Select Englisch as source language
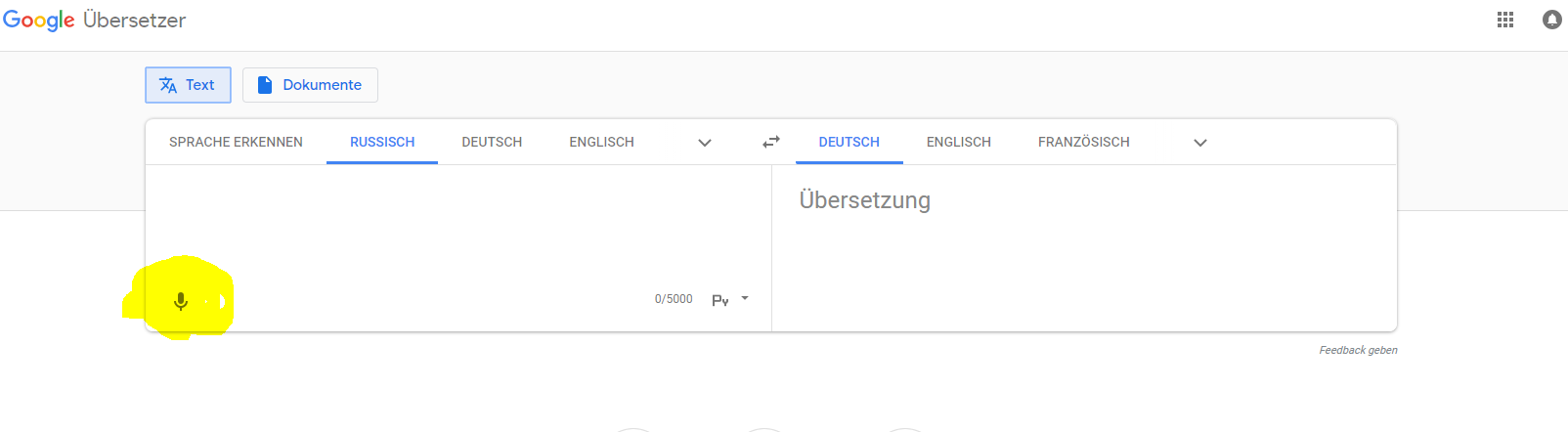Screen dimensions: 1568x432 [602, 142]
